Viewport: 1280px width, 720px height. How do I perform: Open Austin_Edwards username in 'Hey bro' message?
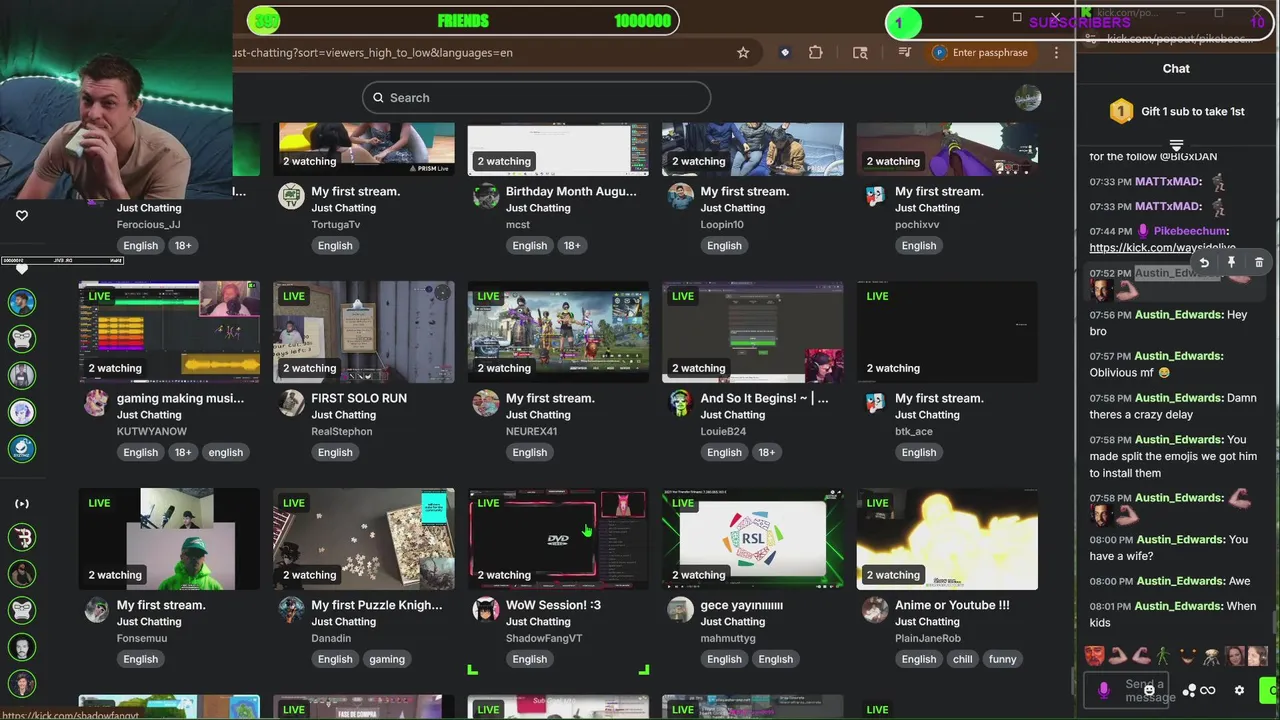point(1178,315)
